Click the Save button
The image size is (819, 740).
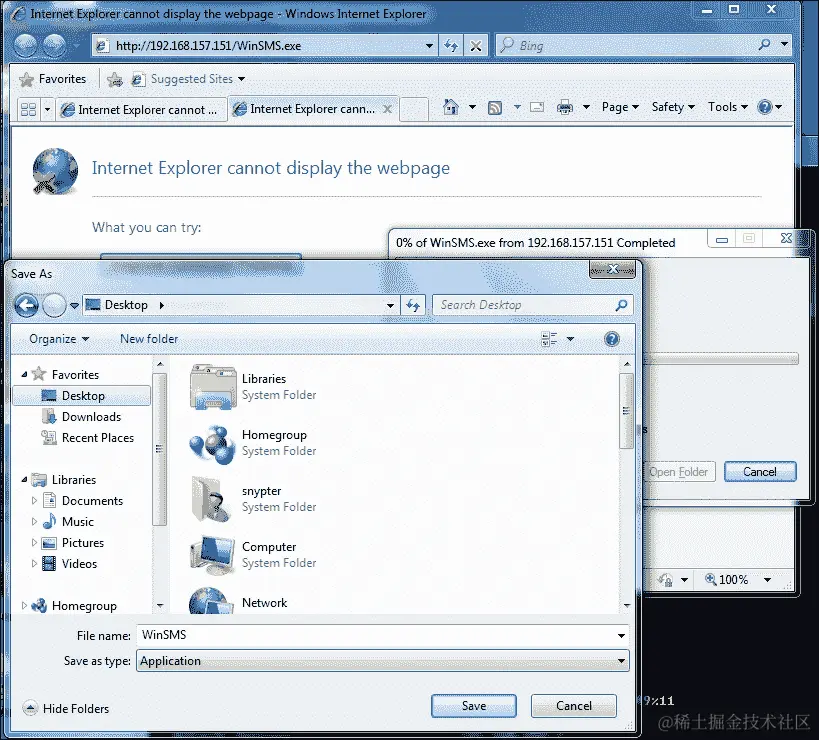[474, 706]
